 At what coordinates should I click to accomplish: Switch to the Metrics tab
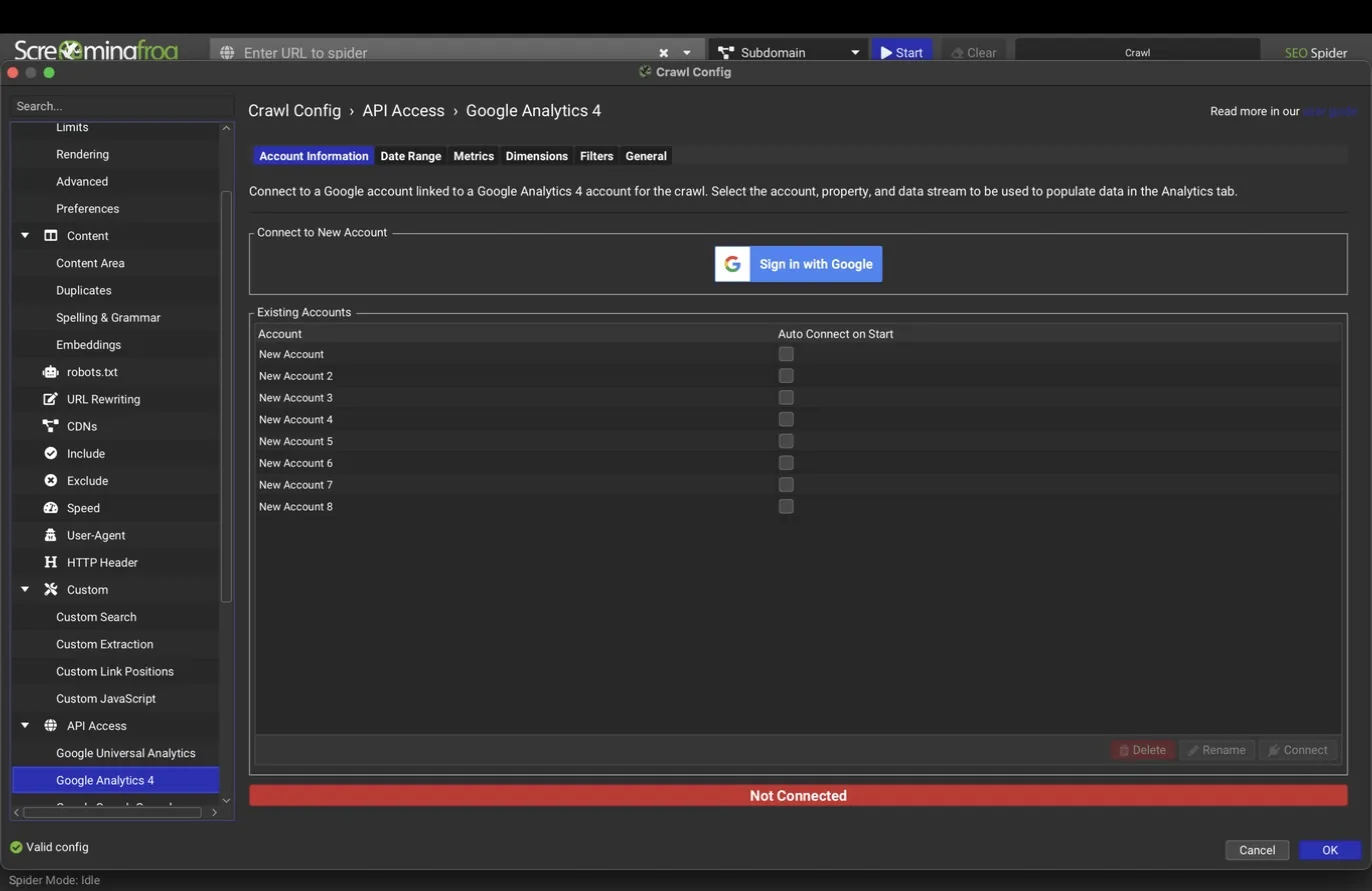pyautogui.click(x=473, y=156)
